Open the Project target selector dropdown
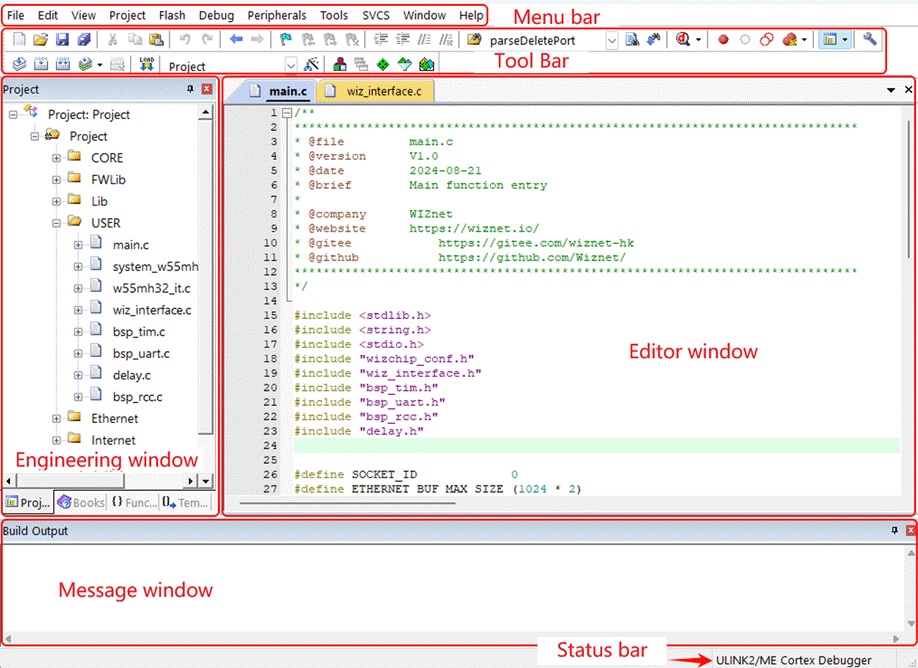 290,65
